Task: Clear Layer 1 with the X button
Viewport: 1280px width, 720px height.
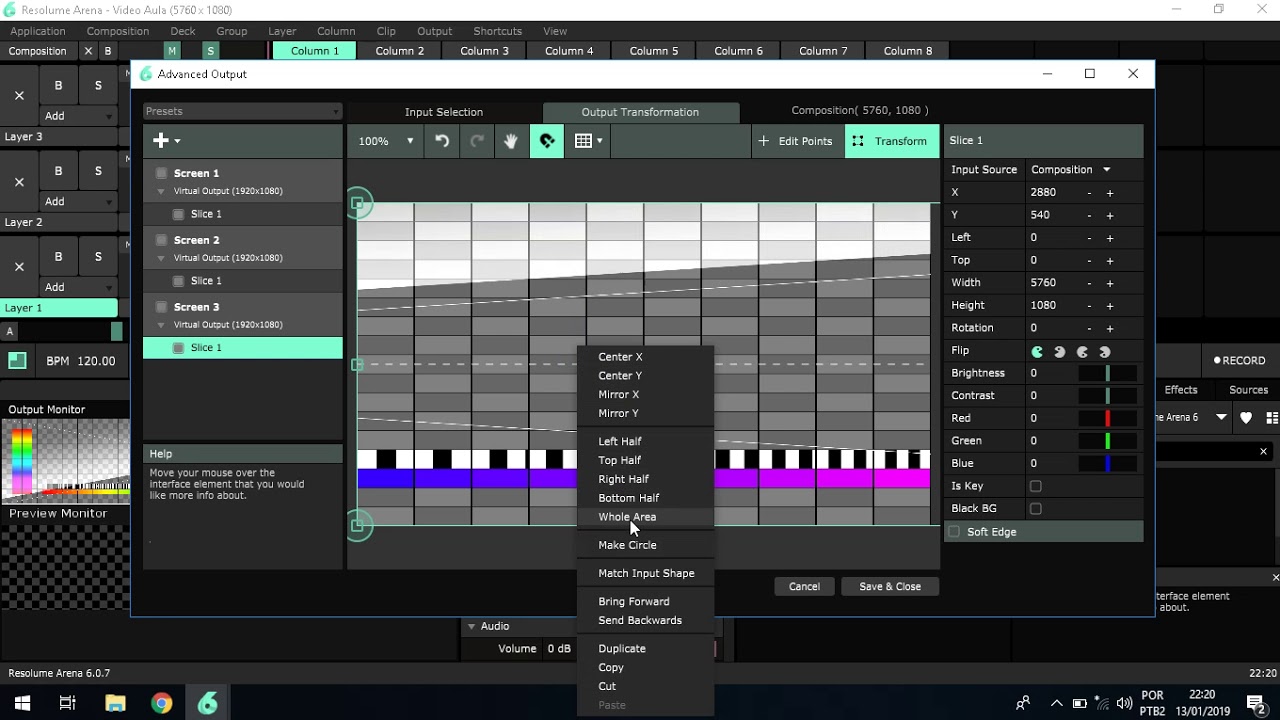Action: 19,267
